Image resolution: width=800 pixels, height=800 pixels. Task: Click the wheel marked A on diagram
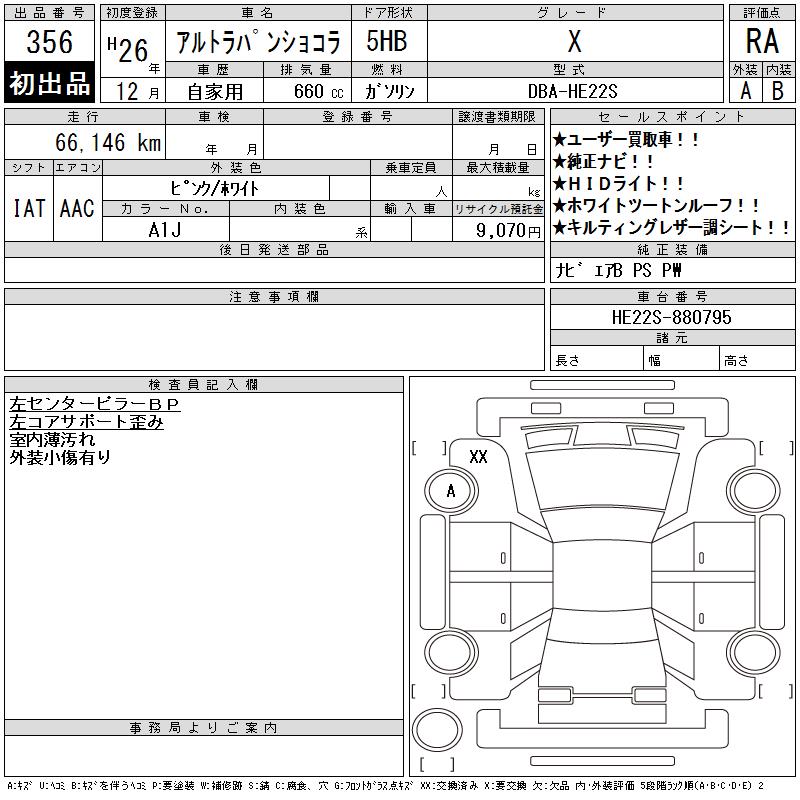(450, 490)
